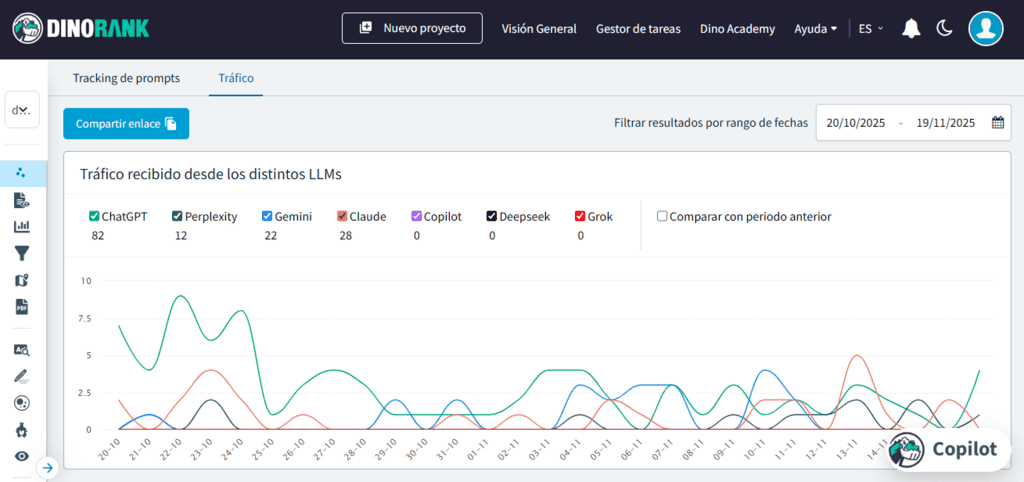The image size is (1024, 482).
Task: Open the bug sidebar icon
Action: (22, 430)
